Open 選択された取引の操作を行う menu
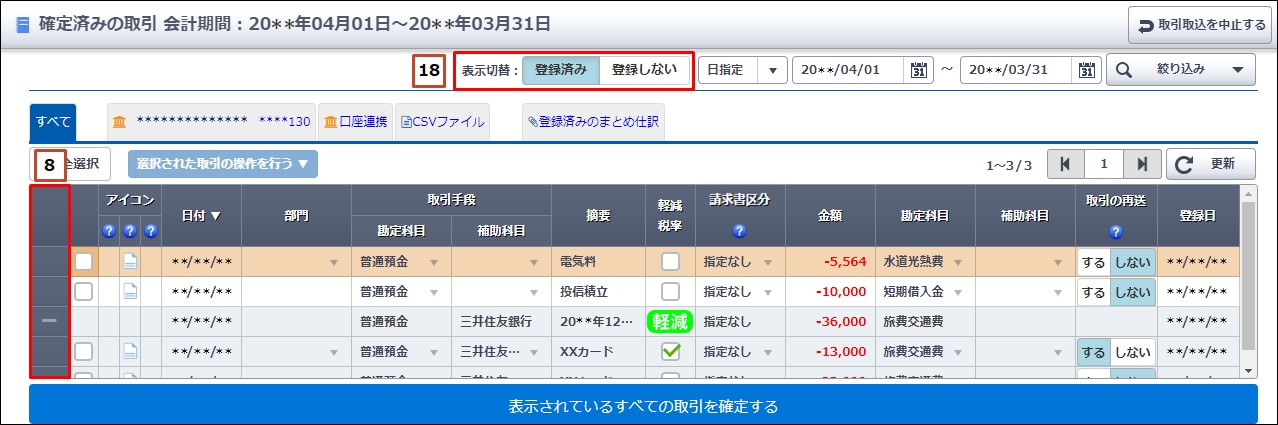This screenshot has width=1278, height=425. pos(223,163)
